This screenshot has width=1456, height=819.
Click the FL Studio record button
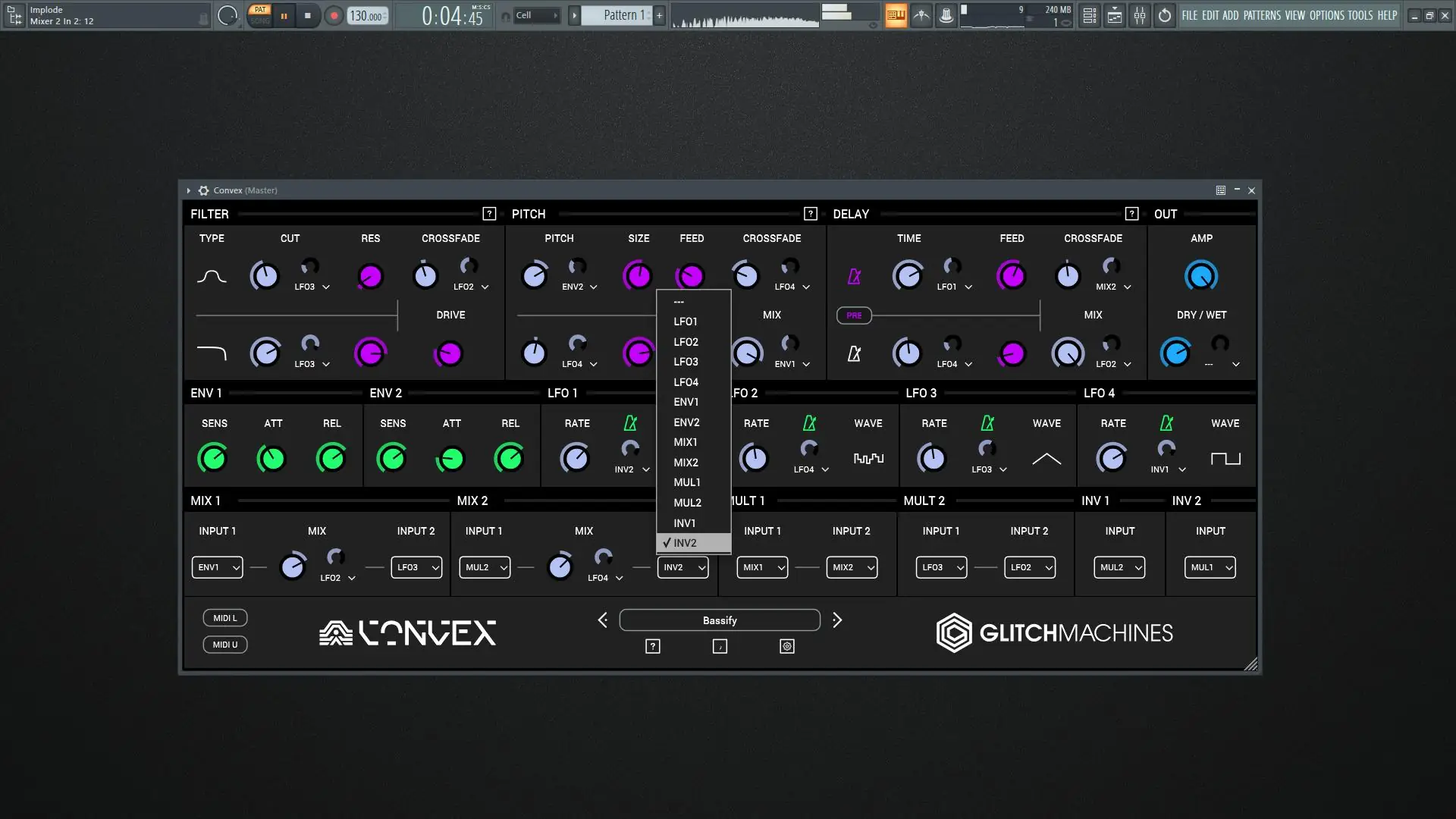334,15
